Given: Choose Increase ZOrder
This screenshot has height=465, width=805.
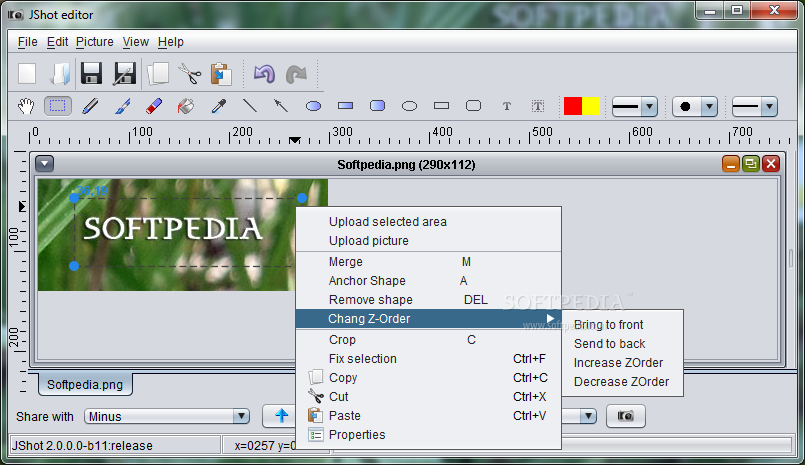Looking at the screenshot, I should coord(623,363).
